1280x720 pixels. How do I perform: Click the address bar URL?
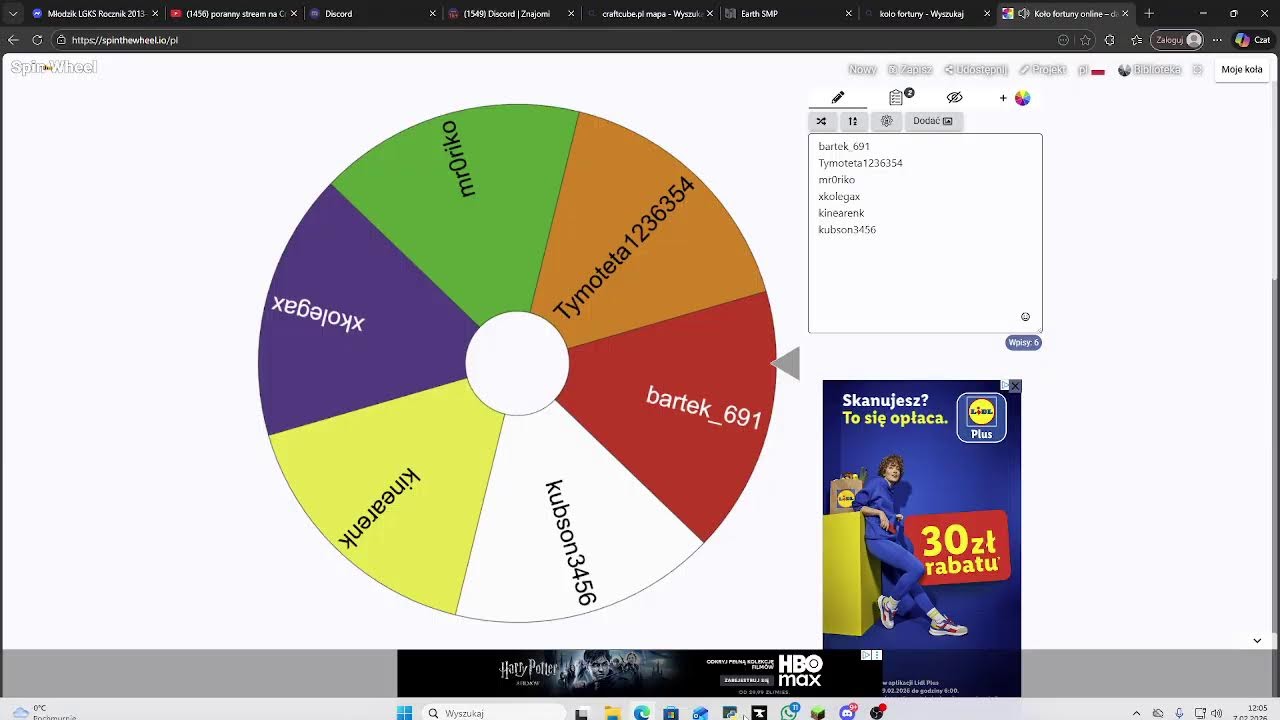pos(125,40)
